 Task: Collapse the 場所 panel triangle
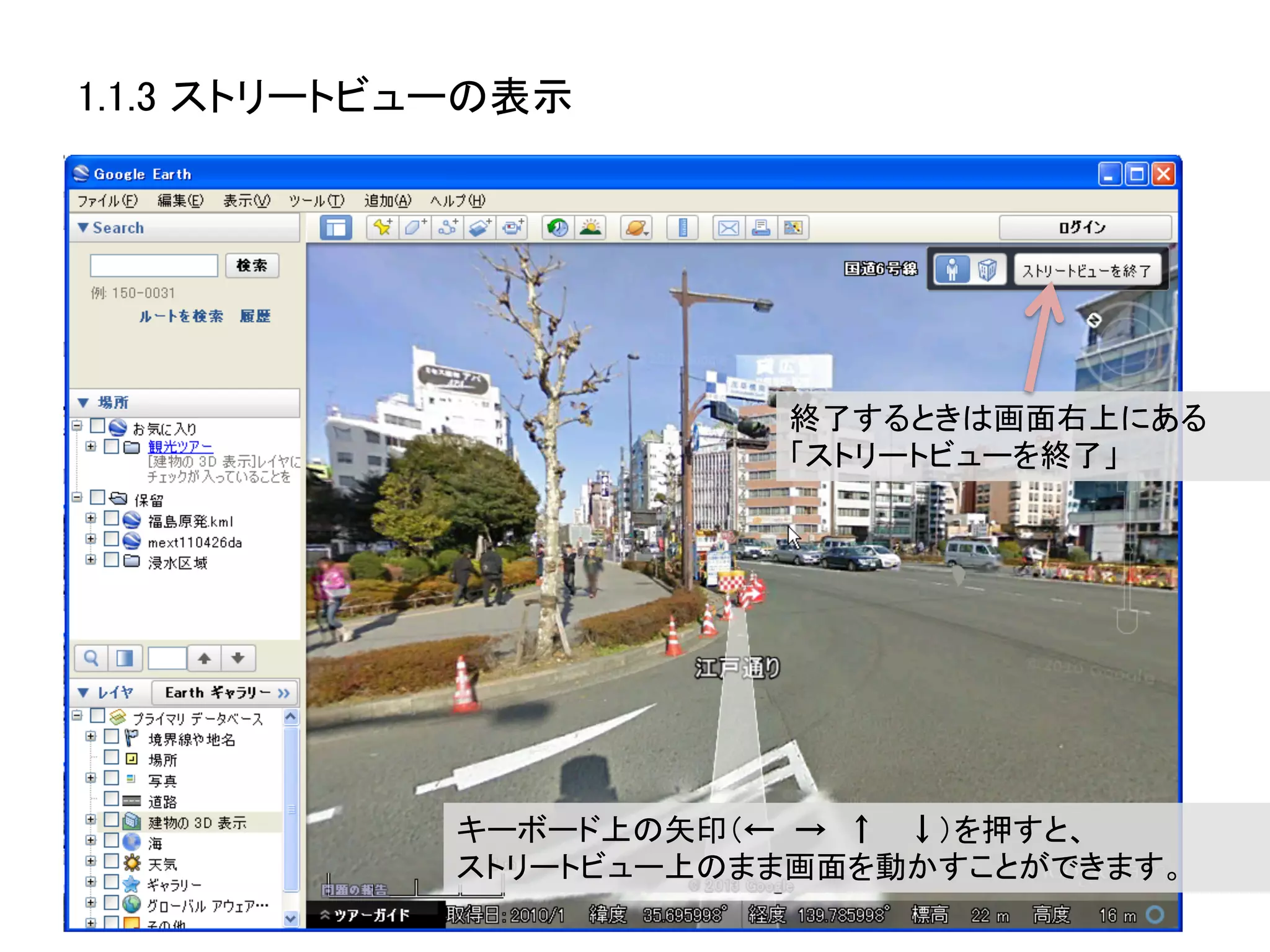(x=83, y=403)
